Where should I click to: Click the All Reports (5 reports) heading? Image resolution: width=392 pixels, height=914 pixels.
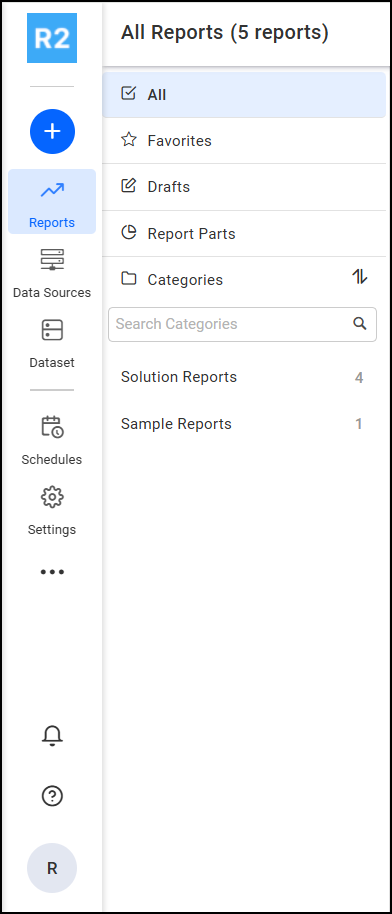[225, 33]
